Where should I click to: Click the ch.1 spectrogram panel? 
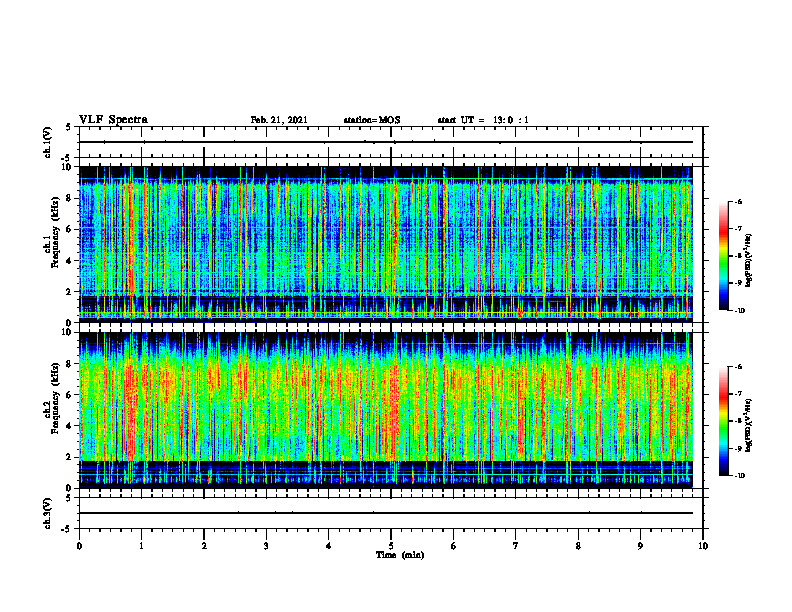(x=386, y=244)
